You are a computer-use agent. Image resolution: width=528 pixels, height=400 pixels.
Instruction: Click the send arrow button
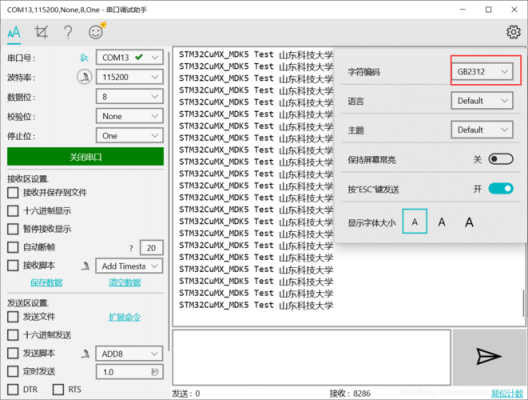pos(489,357)
